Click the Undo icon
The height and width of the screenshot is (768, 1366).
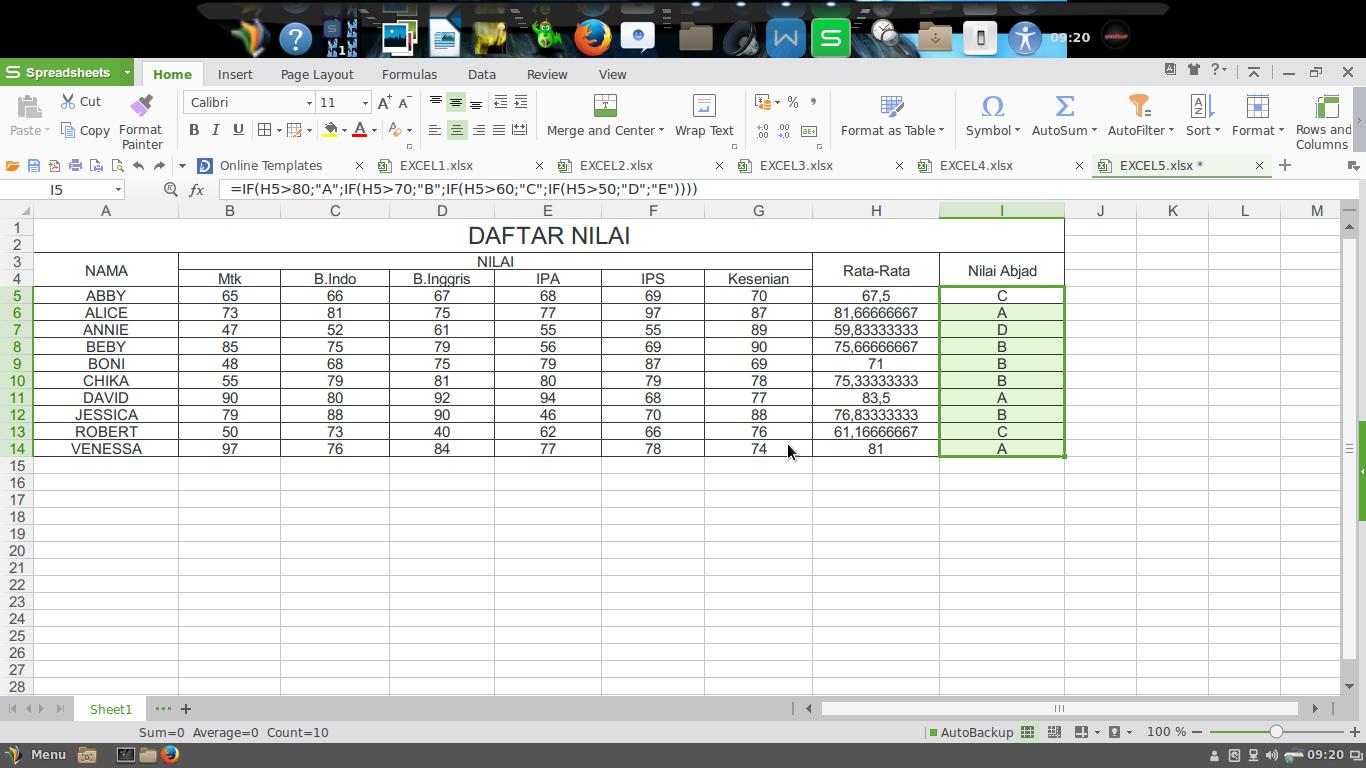point(139,166)
